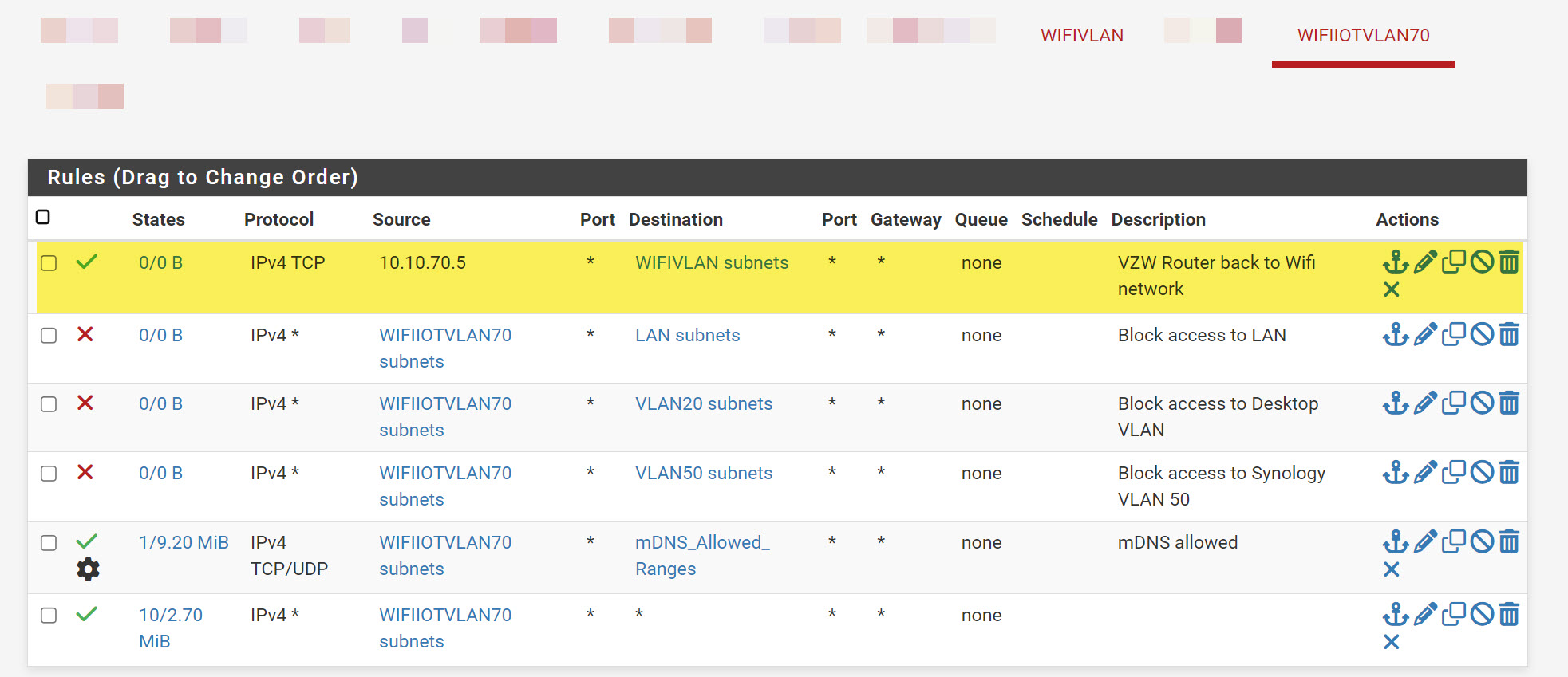Screen dimensions: 1568x677
Task: Delete the VZW Router back to Wifi rule
Action: click(1509, 262)
